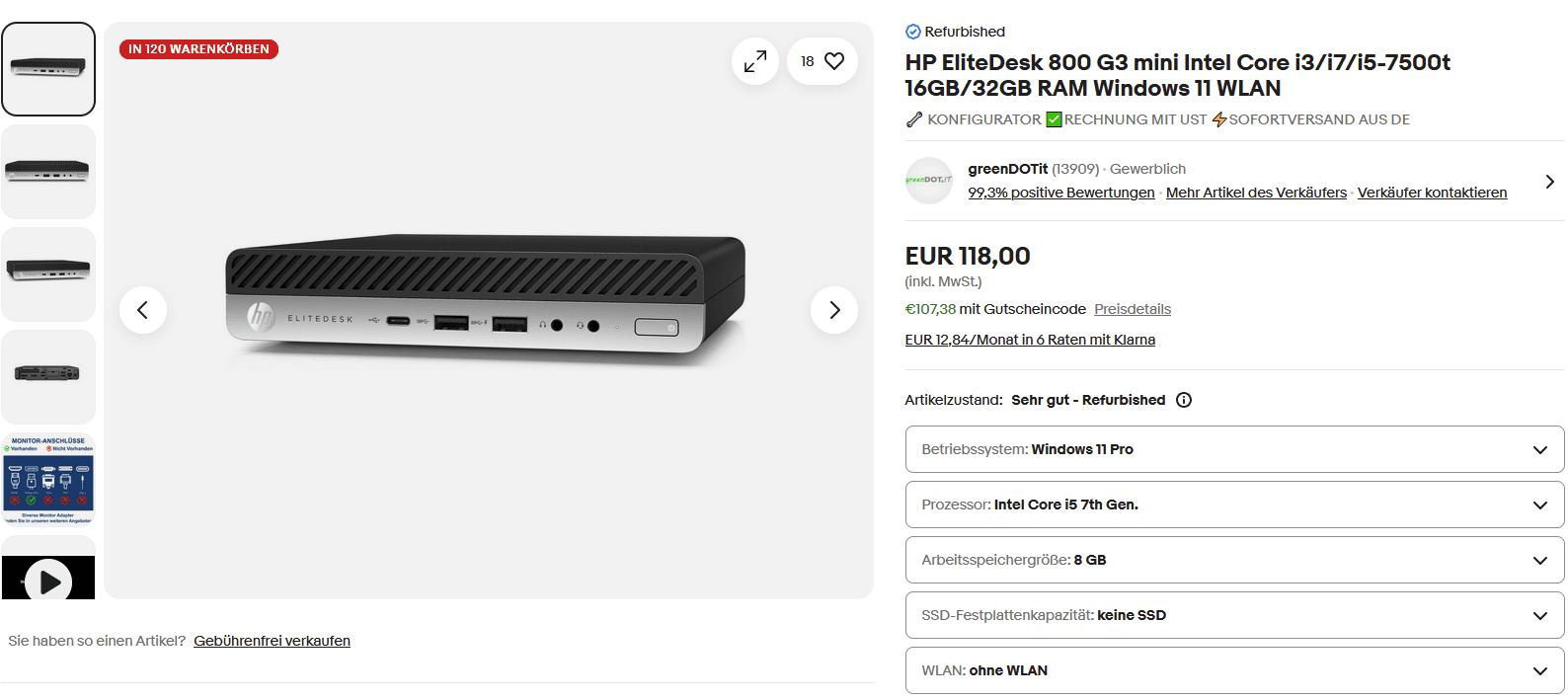
Task: Open the Betriebssystem dropdown
Action: (x=1234, y=449)
